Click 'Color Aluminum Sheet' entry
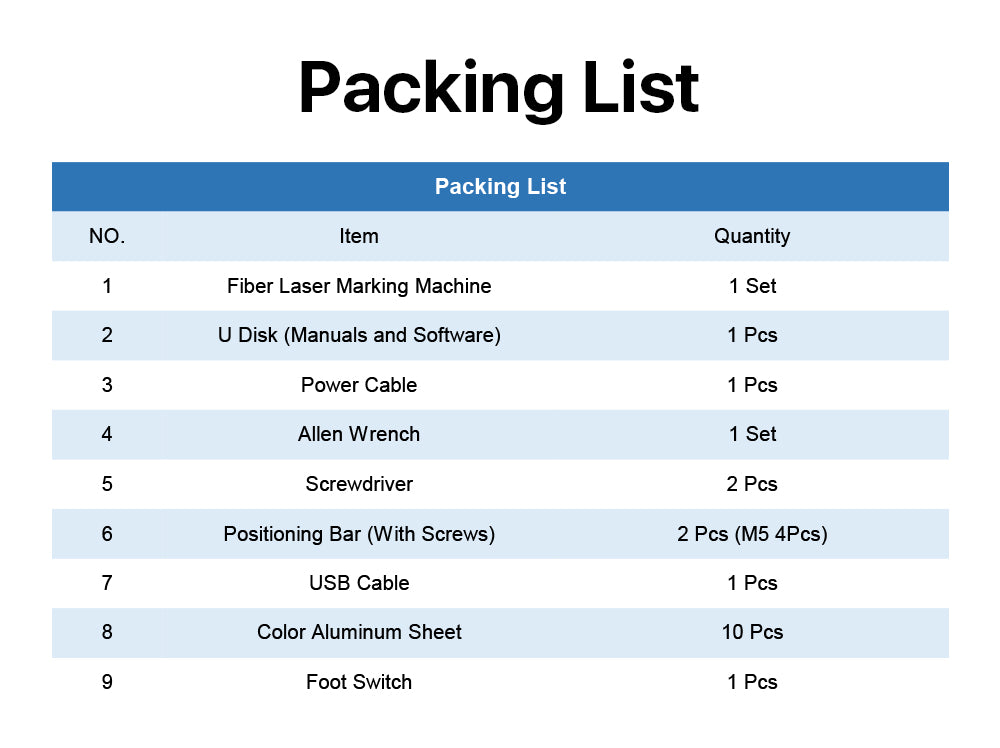 pos(359,632)
